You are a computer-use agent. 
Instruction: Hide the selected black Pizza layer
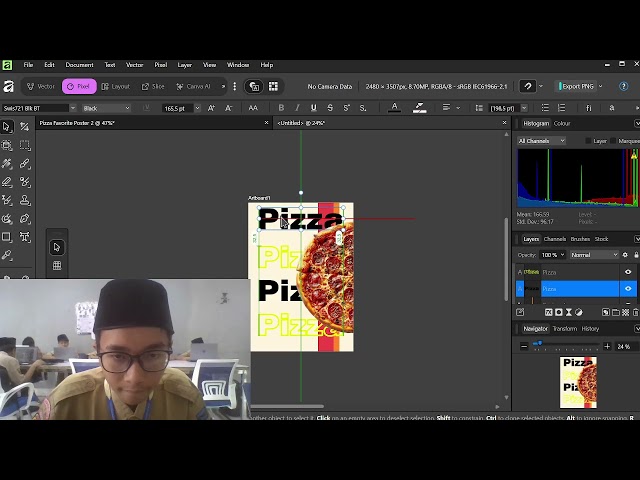(x=628, y=289)
